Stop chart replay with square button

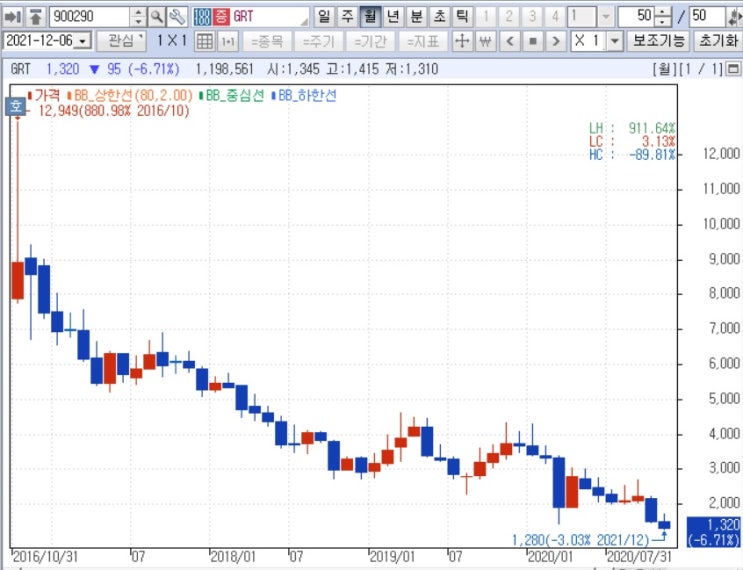[533, 42]
